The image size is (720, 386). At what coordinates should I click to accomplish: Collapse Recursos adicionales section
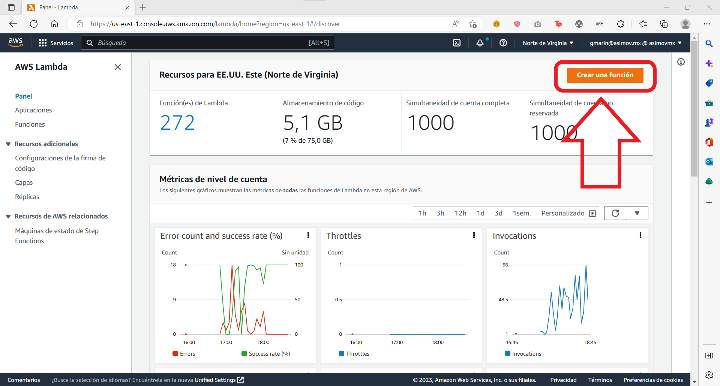point(8,144)
